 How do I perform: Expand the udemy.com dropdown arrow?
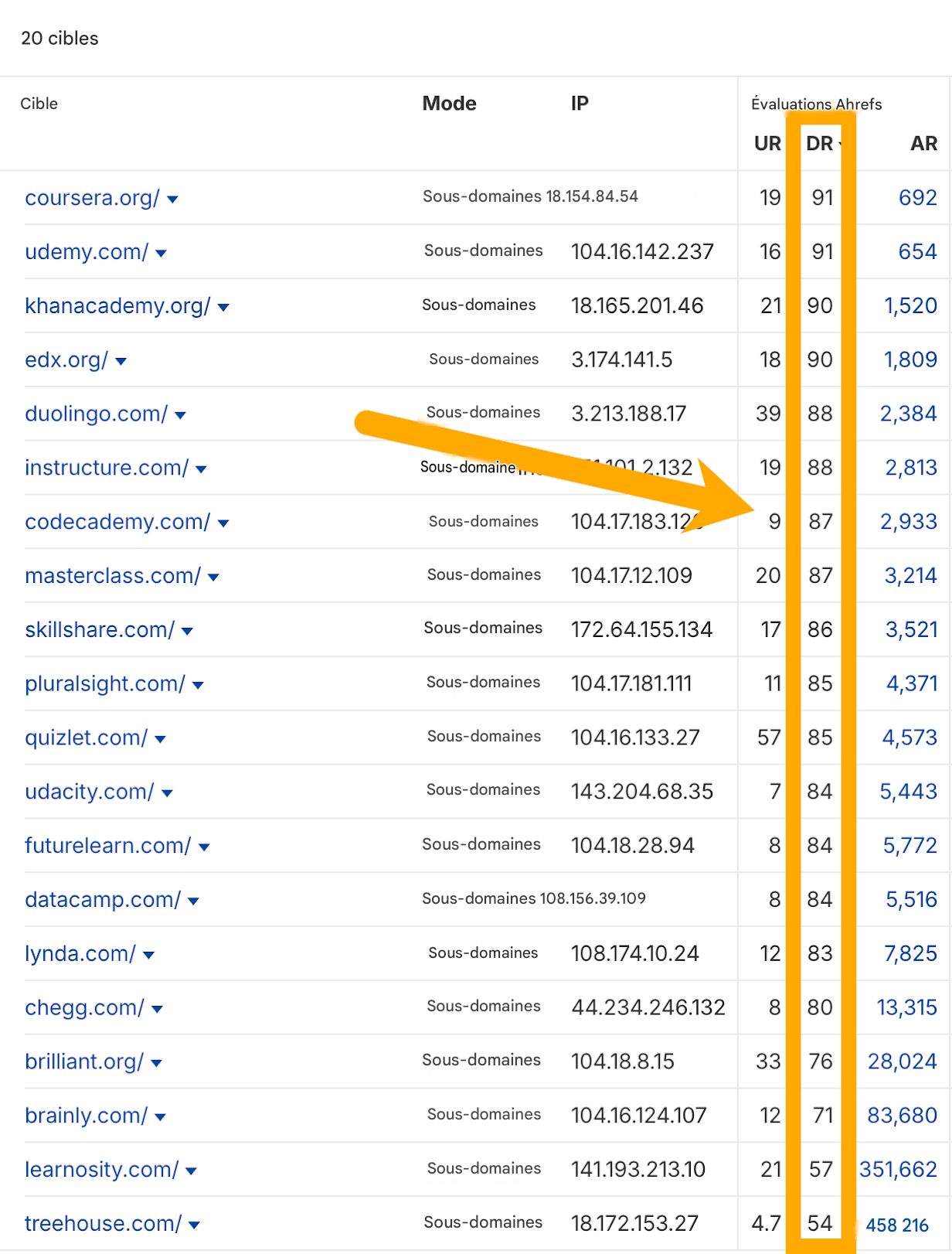[x=161, y=254]
